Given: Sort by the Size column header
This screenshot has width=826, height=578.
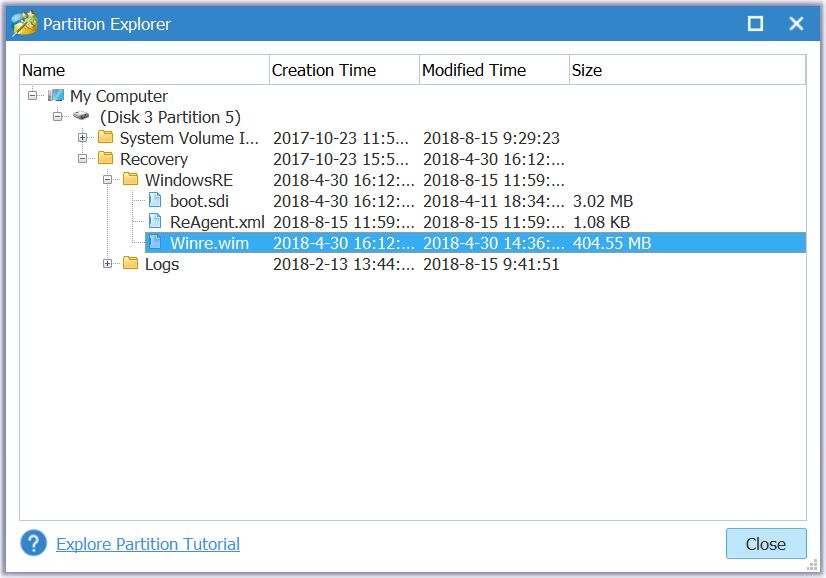Looking at the screenshot, I should pos(687,70).
